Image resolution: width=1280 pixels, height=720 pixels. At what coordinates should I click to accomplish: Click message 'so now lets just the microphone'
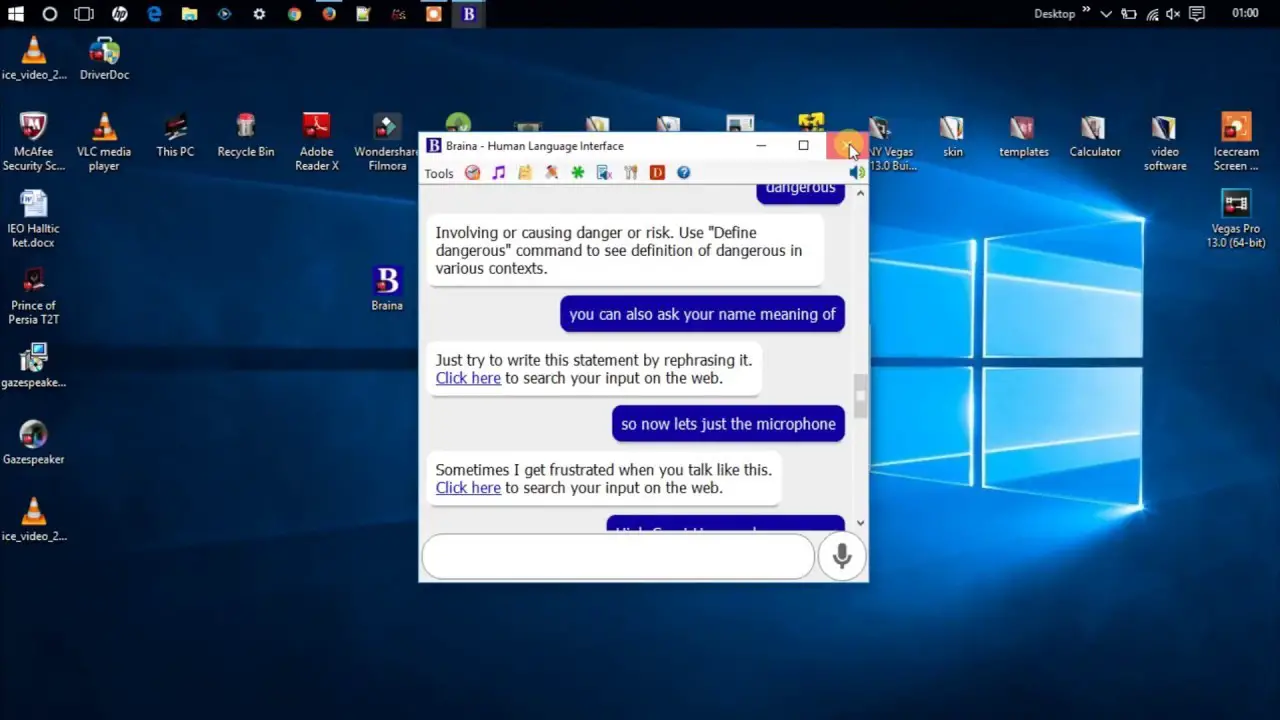pos(728,424)
